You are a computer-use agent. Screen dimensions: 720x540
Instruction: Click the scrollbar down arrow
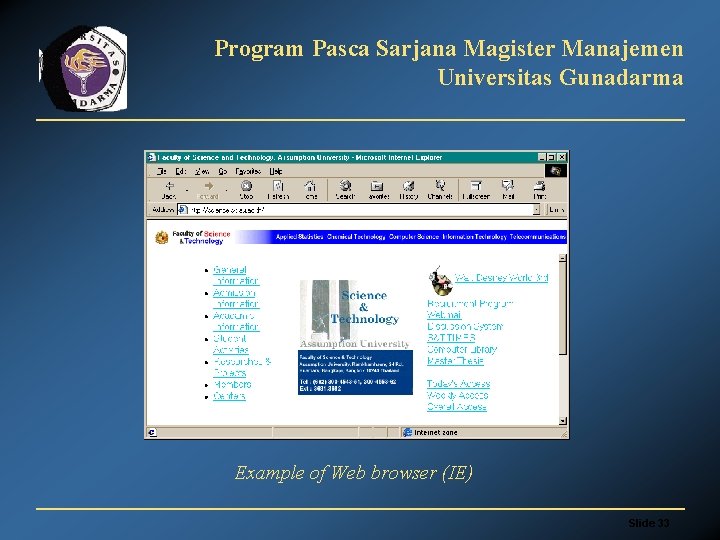(x=562, y=421)
